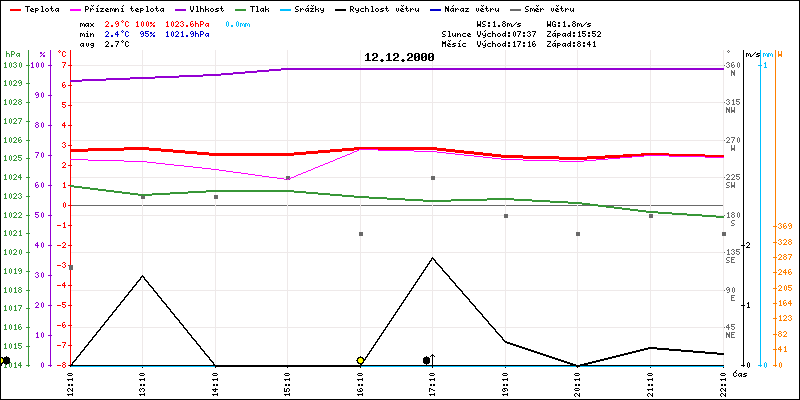Select the 22:10 time axis label
Viewport: 800px width, 400px height.
[724, 384]
